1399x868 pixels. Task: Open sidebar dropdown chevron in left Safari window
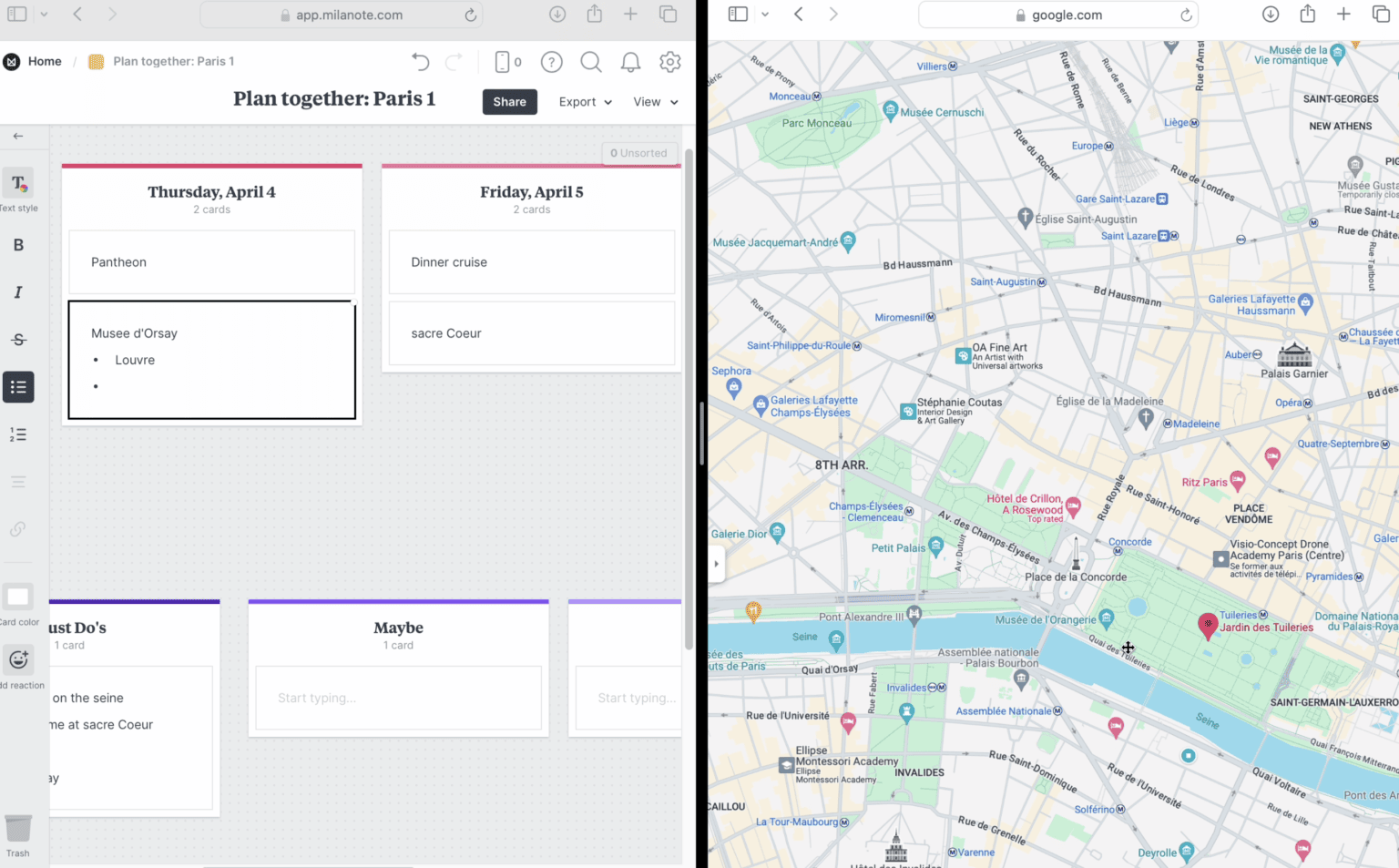point(44,15)
